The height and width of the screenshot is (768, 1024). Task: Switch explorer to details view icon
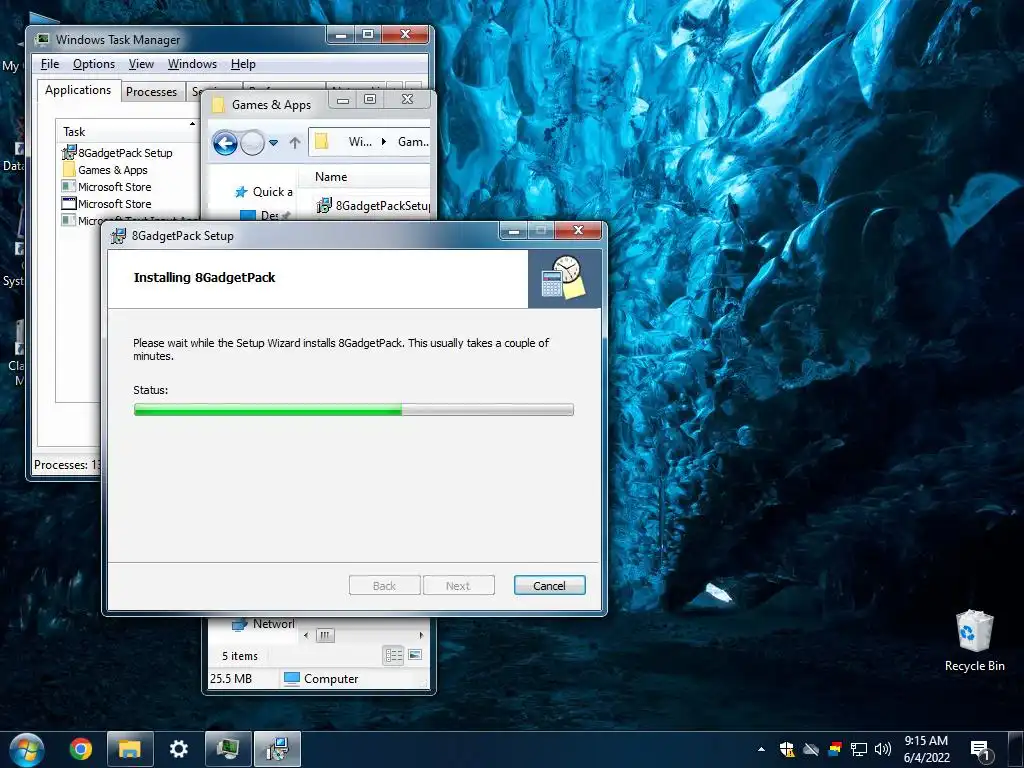click(x=394, y=655)
